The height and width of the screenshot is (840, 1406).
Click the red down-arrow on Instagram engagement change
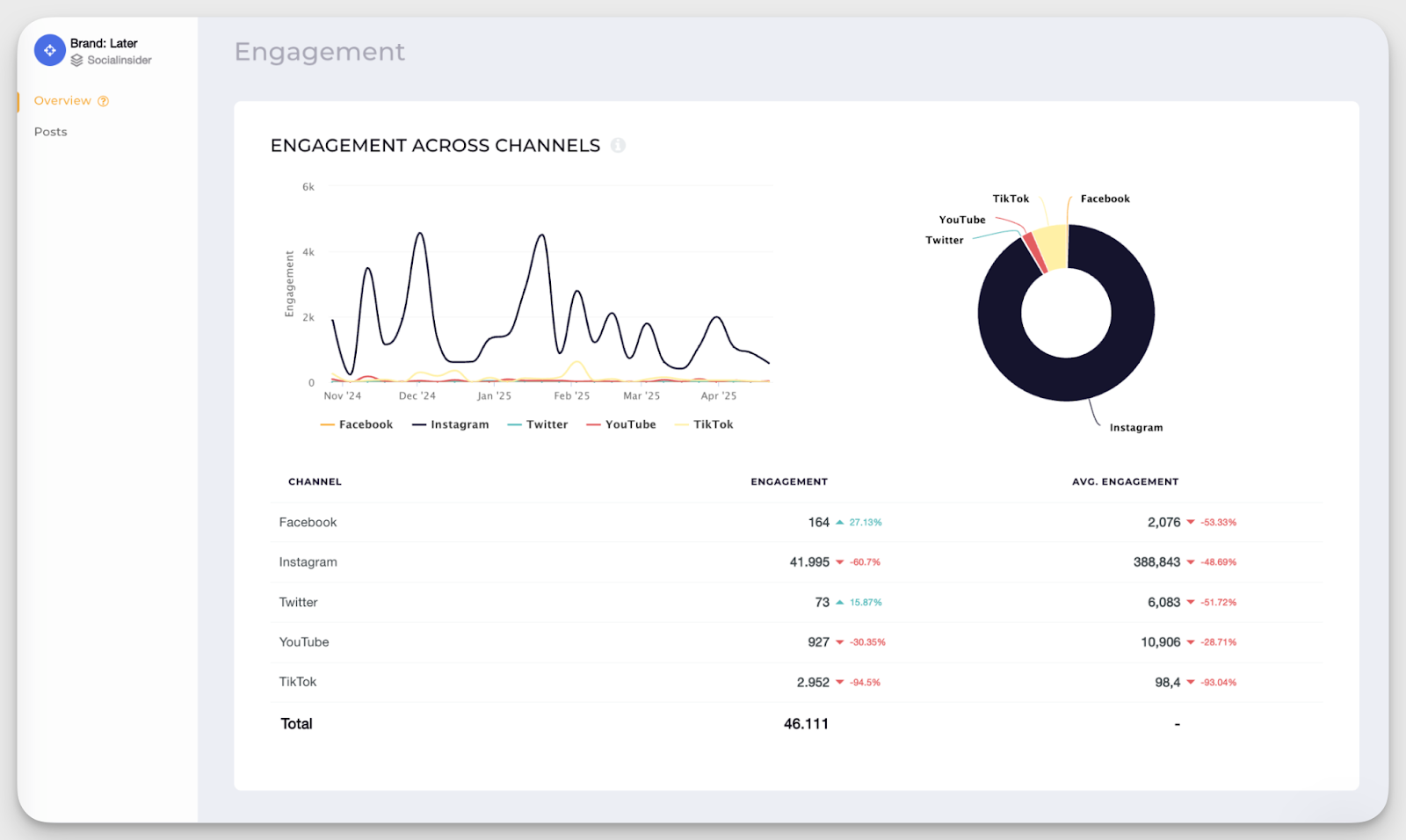pos(841,562)
